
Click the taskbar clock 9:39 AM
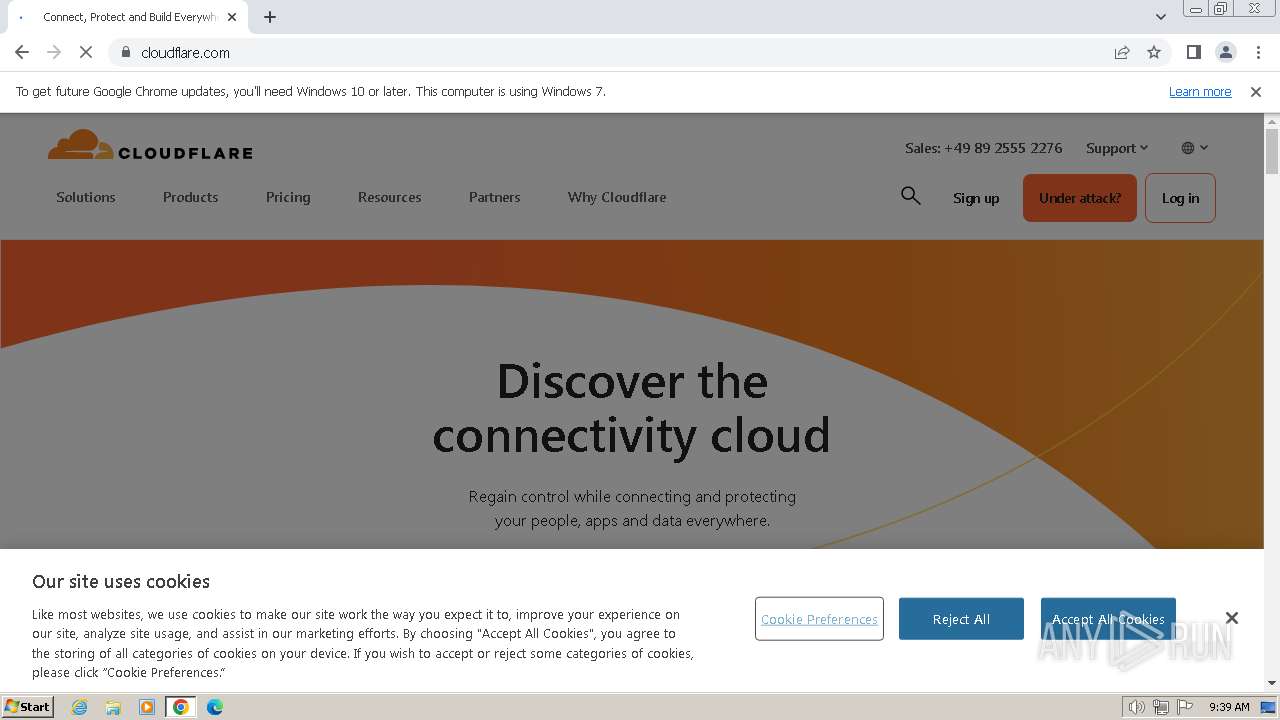(1229, 707)
